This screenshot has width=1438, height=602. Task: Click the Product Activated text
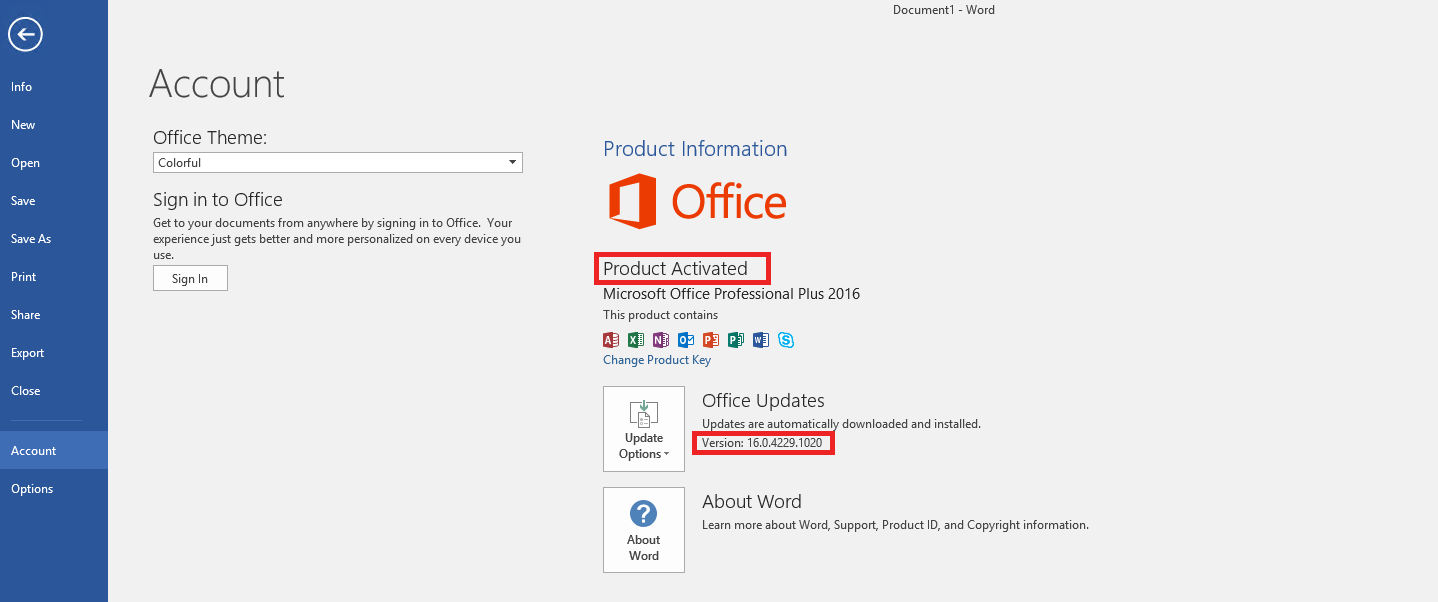point(675,268)
